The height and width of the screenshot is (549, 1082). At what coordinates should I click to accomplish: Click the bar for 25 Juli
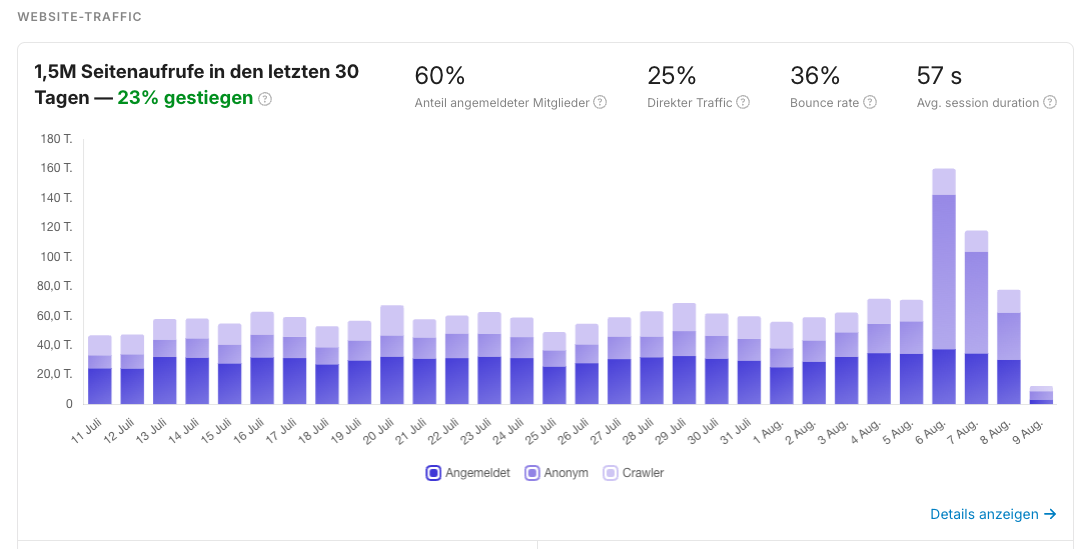click(554, 368)
